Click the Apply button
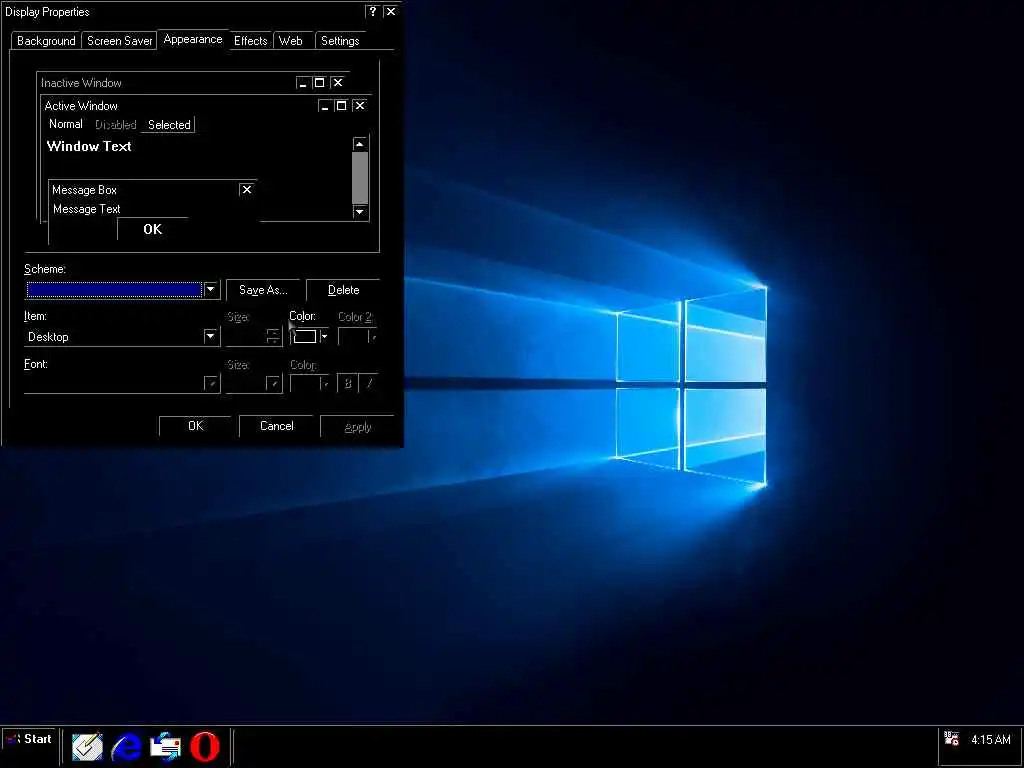Screen dimensions: 1024x768 357,426
